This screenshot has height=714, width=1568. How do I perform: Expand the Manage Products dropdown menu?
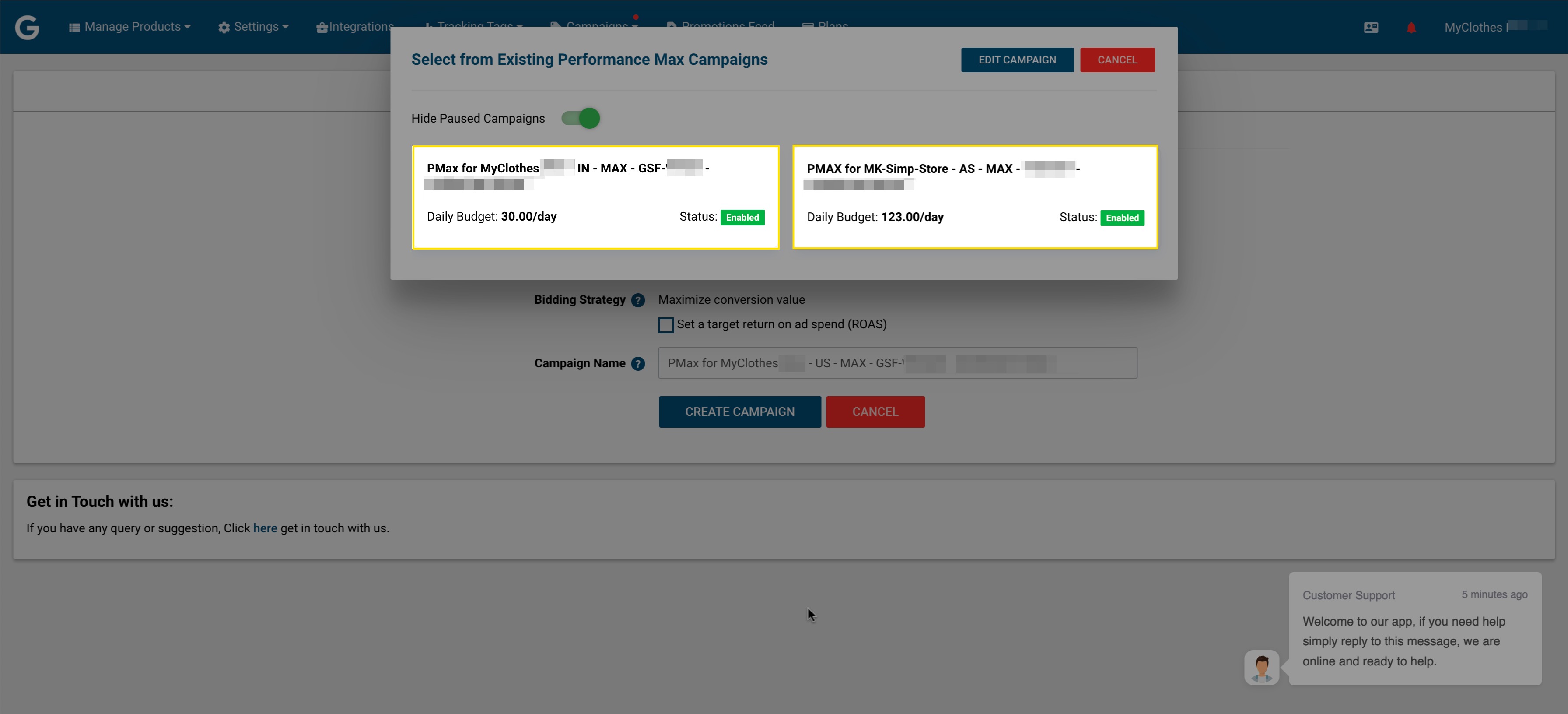(129, 27)
